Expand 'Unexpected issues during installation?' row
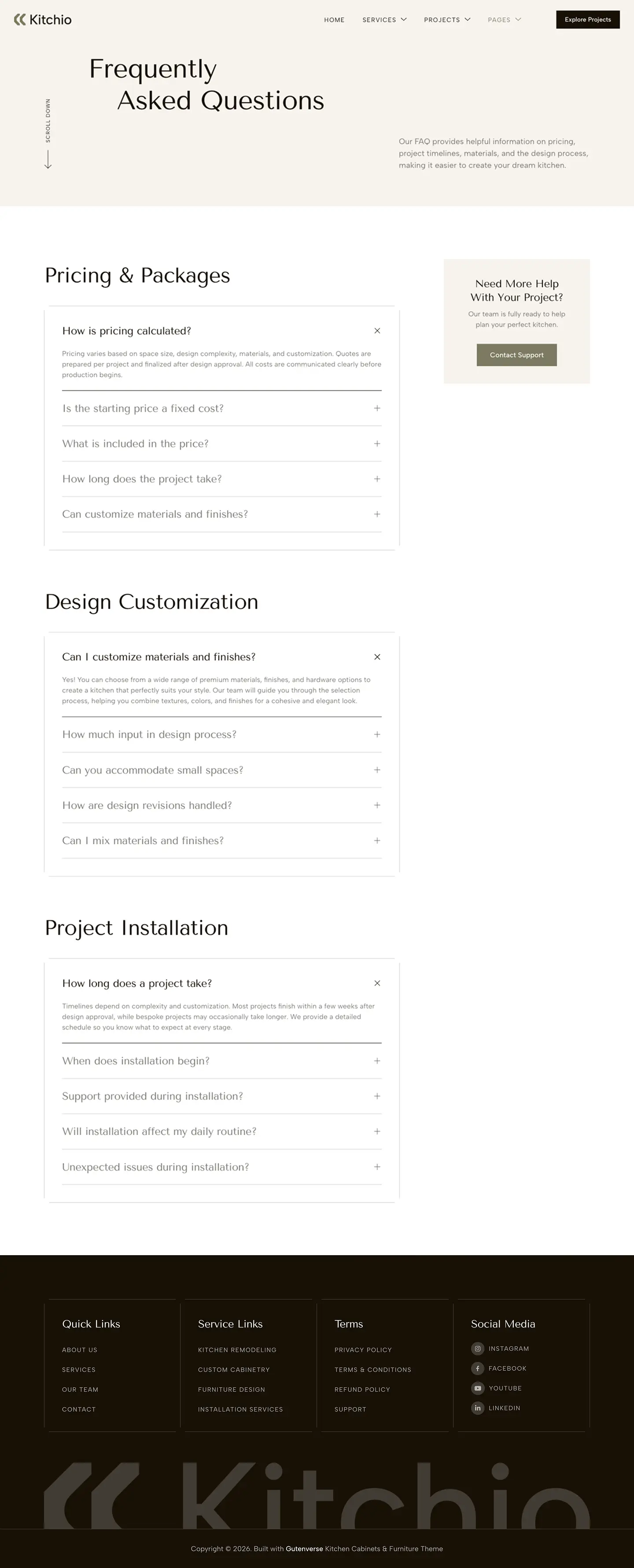 click(377, 1167)
